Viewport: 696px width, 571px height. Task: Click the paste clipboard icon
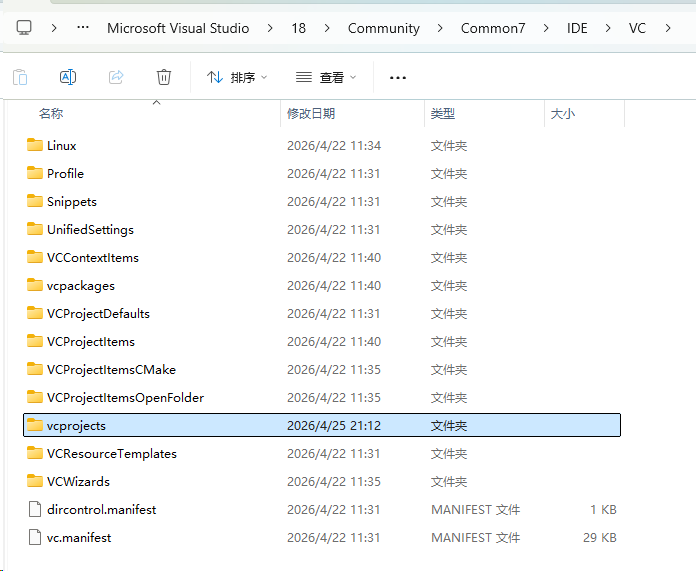pyautogui.click(x=20, y=77)
